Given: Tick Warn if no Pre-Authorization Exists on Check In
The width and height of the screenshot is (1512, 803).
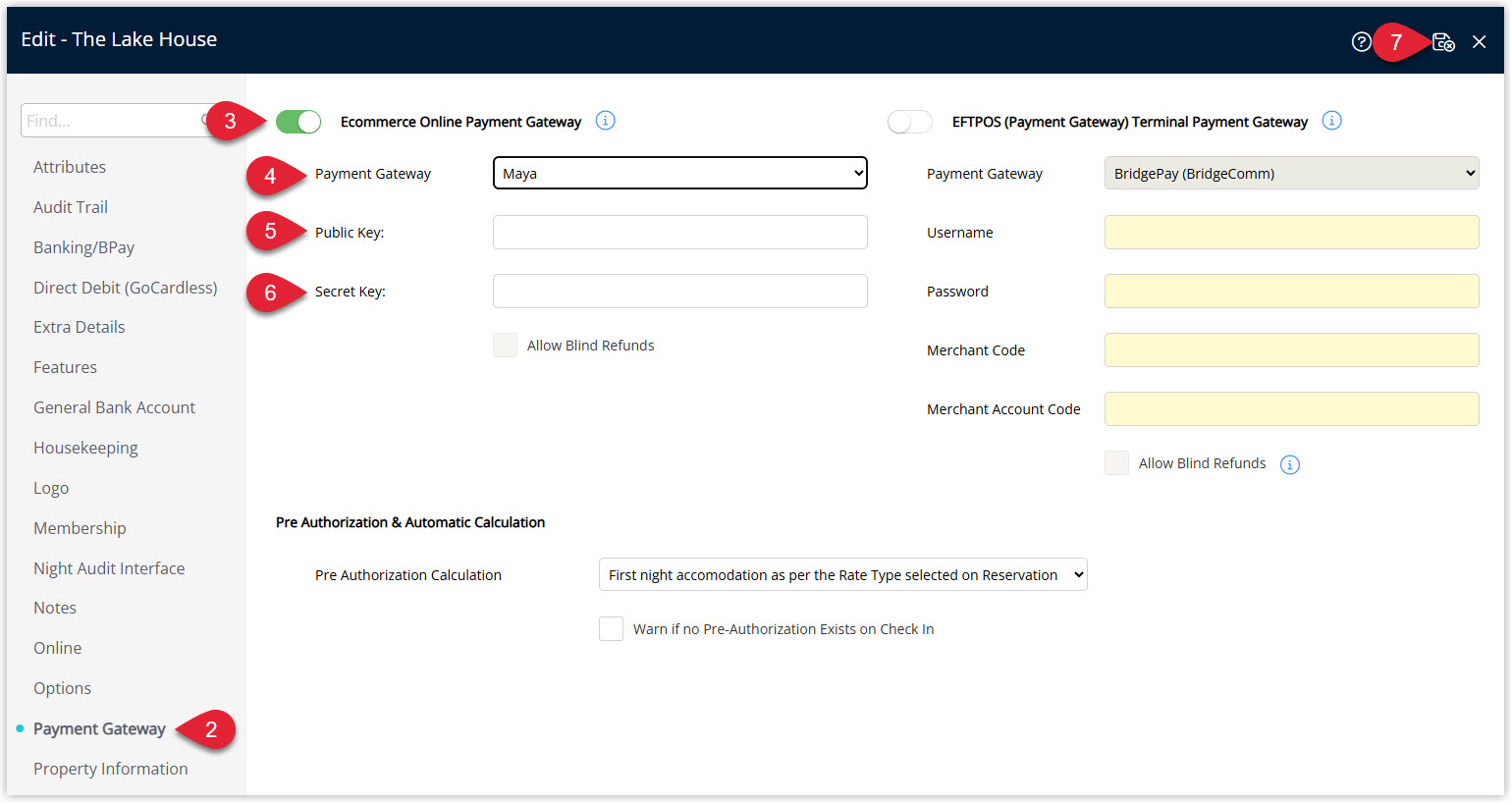Looking at the screenshot, I should (x=611, y=629).
